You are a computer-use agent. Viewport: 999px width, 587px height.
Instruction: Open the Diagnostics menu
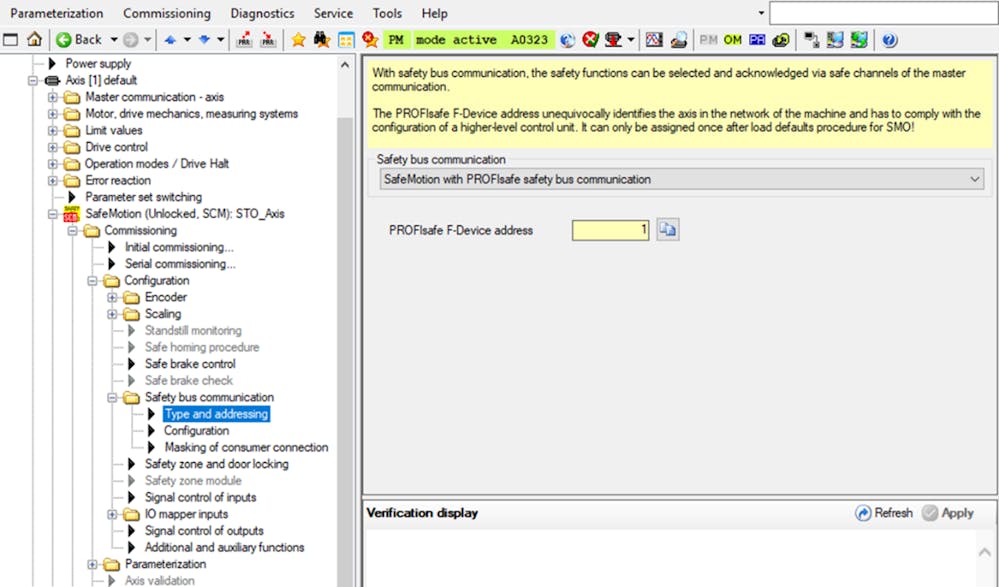coord(262,13)
